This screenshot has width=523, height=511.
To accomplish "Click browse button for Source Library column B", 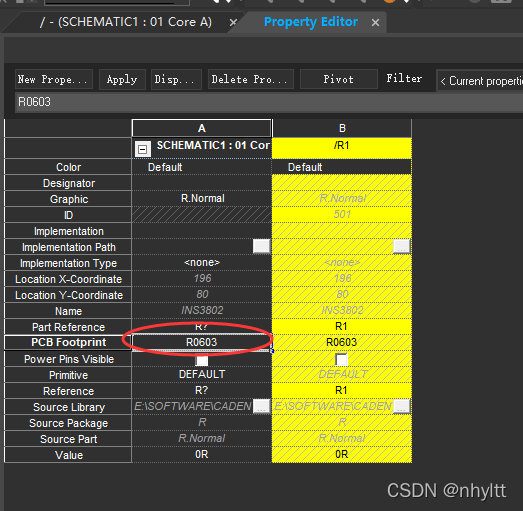I will pyautogui.click(x=402, y=407).
